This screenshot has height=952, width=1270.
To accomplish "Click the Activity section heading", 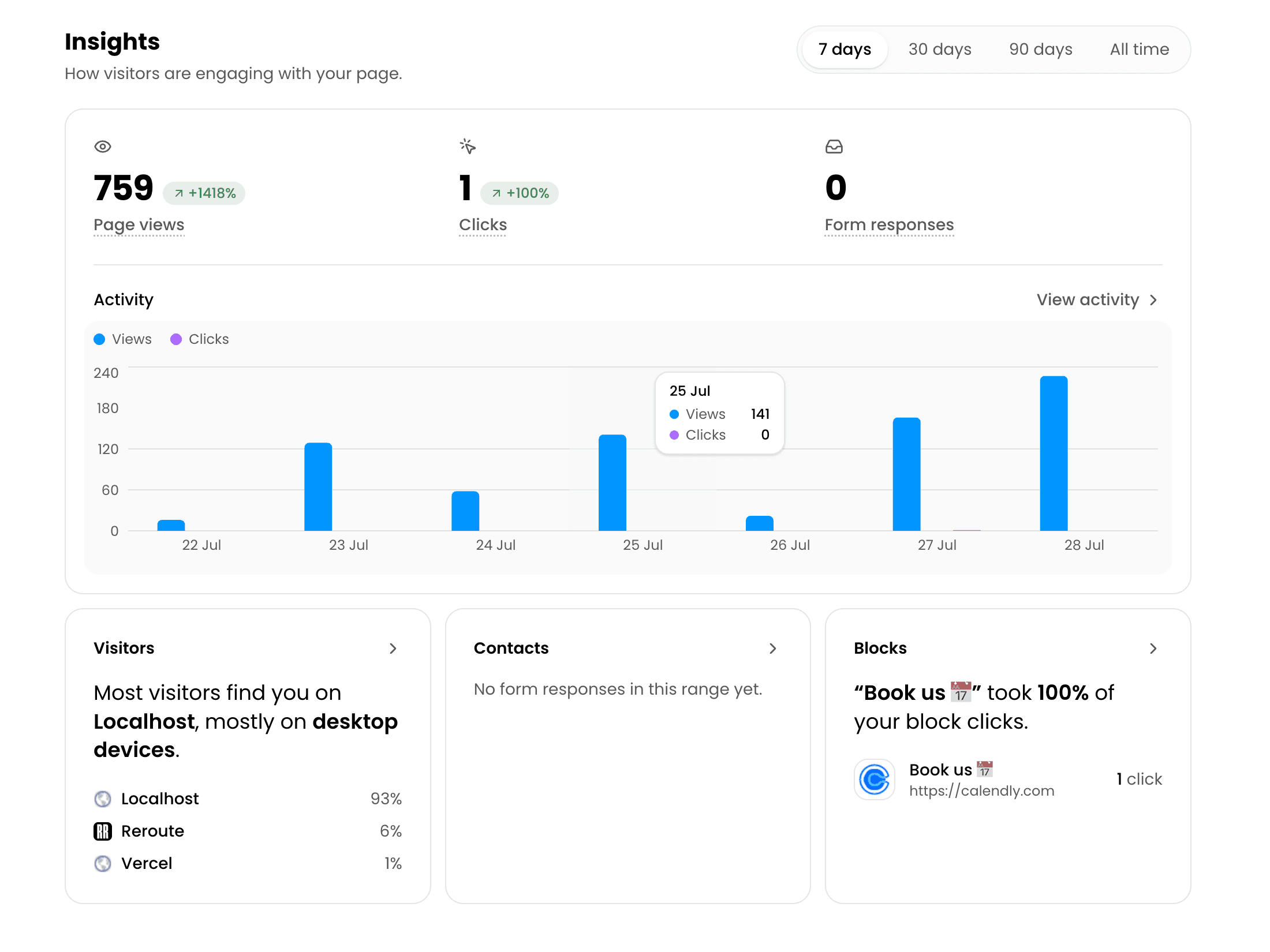I will [124, 300].
